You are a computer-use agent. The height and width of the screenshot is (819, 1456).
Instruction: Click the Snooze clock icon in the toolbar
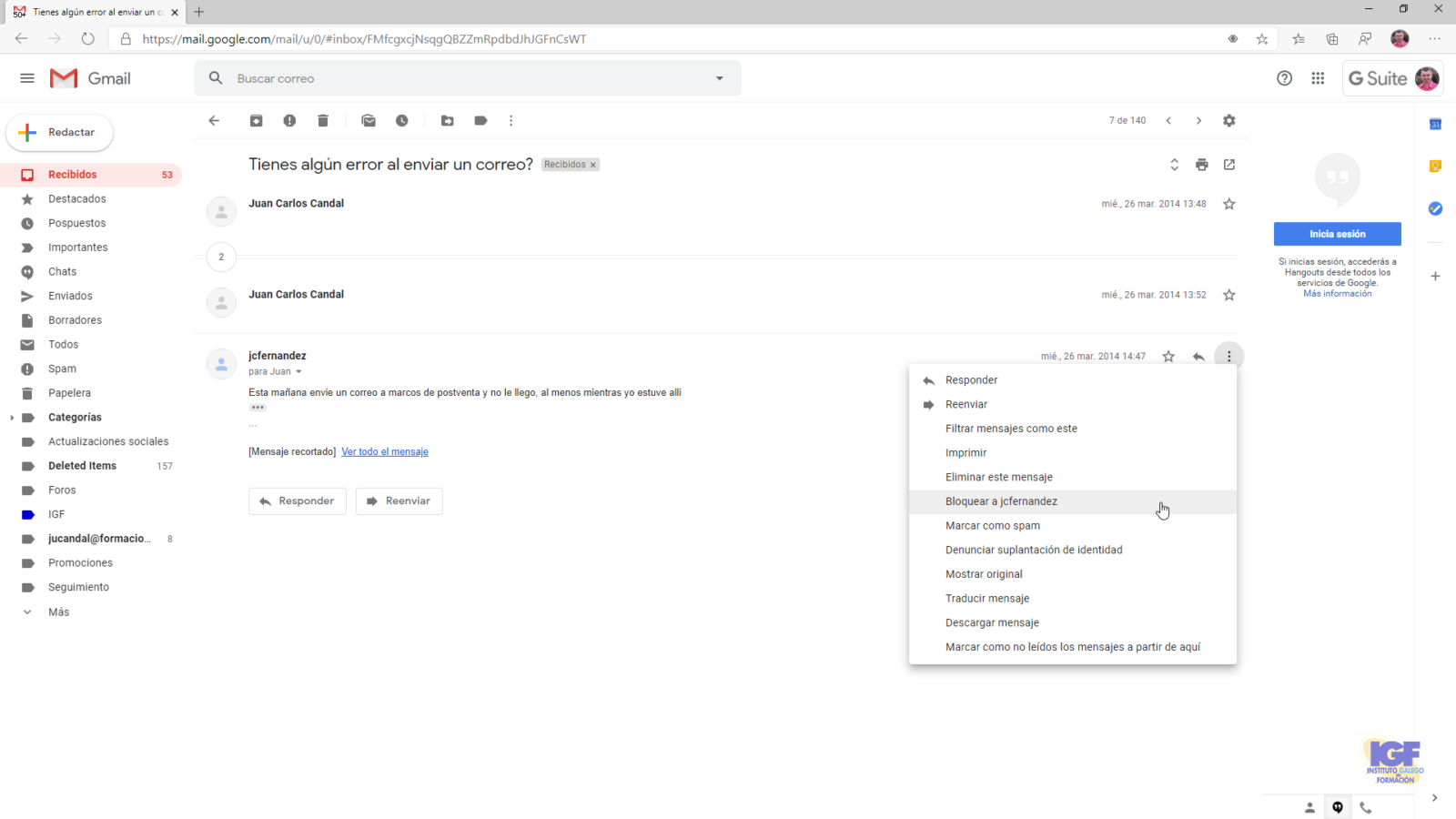[402, 121]
